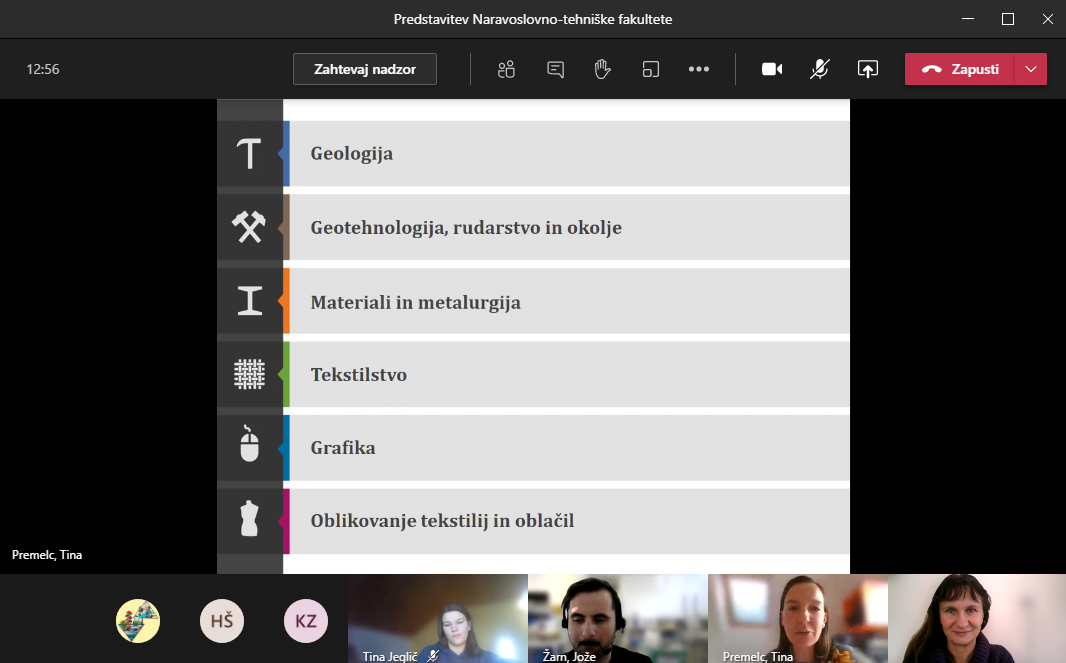Maximize the meeting window

point(1008,19)
